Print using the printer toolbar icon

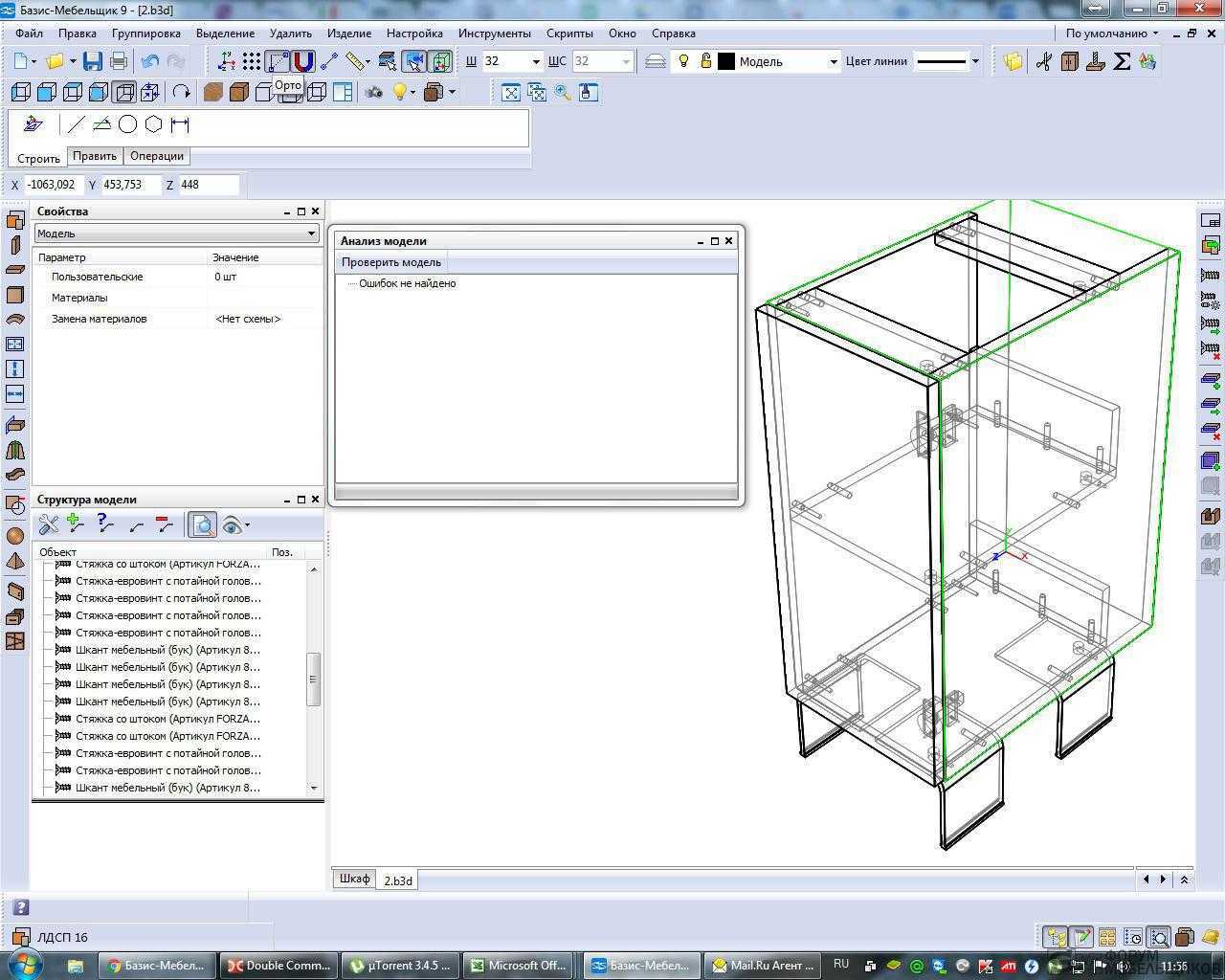119,61
